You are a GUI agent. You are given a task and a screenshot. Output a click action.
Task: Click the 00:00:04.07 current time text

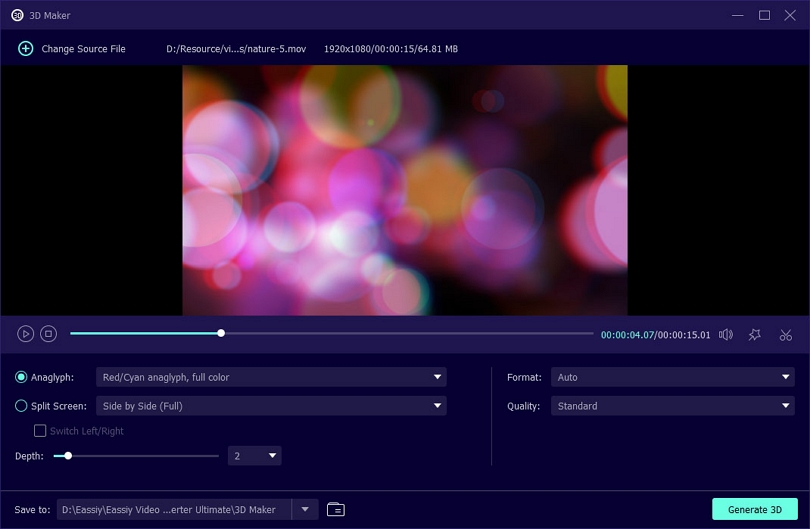coord(627,335)
